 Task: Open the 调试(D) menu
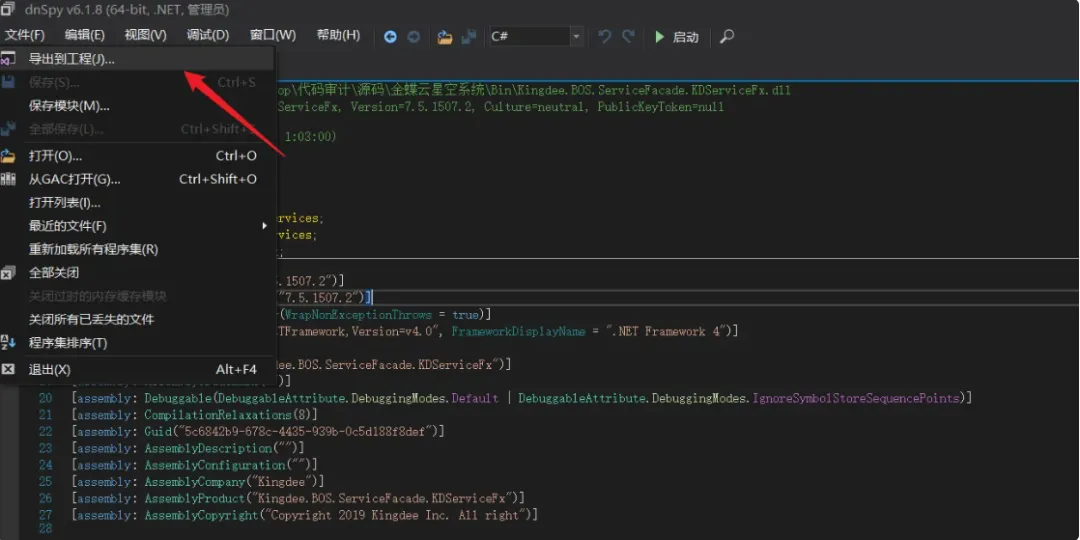(208, 35)
